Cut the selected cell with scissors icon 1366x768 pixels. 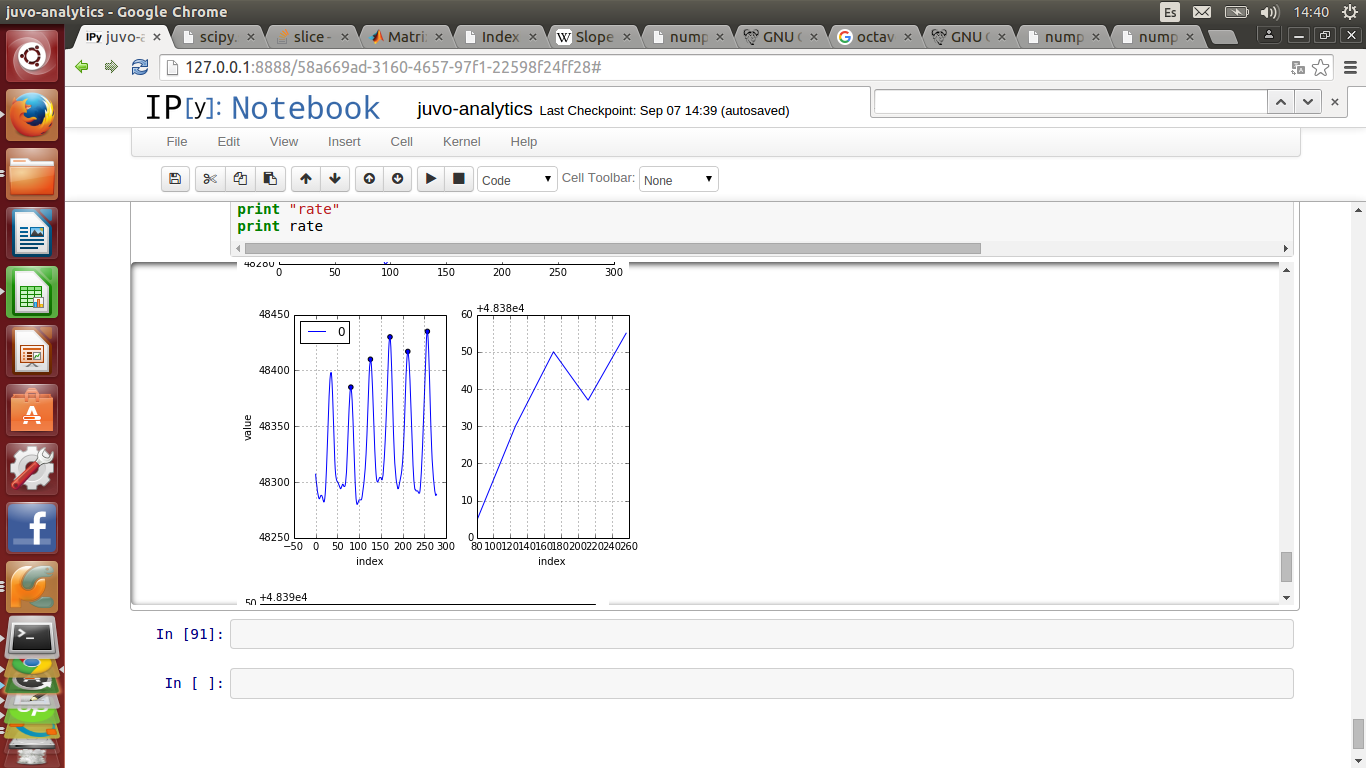click(x=209, y=179)
